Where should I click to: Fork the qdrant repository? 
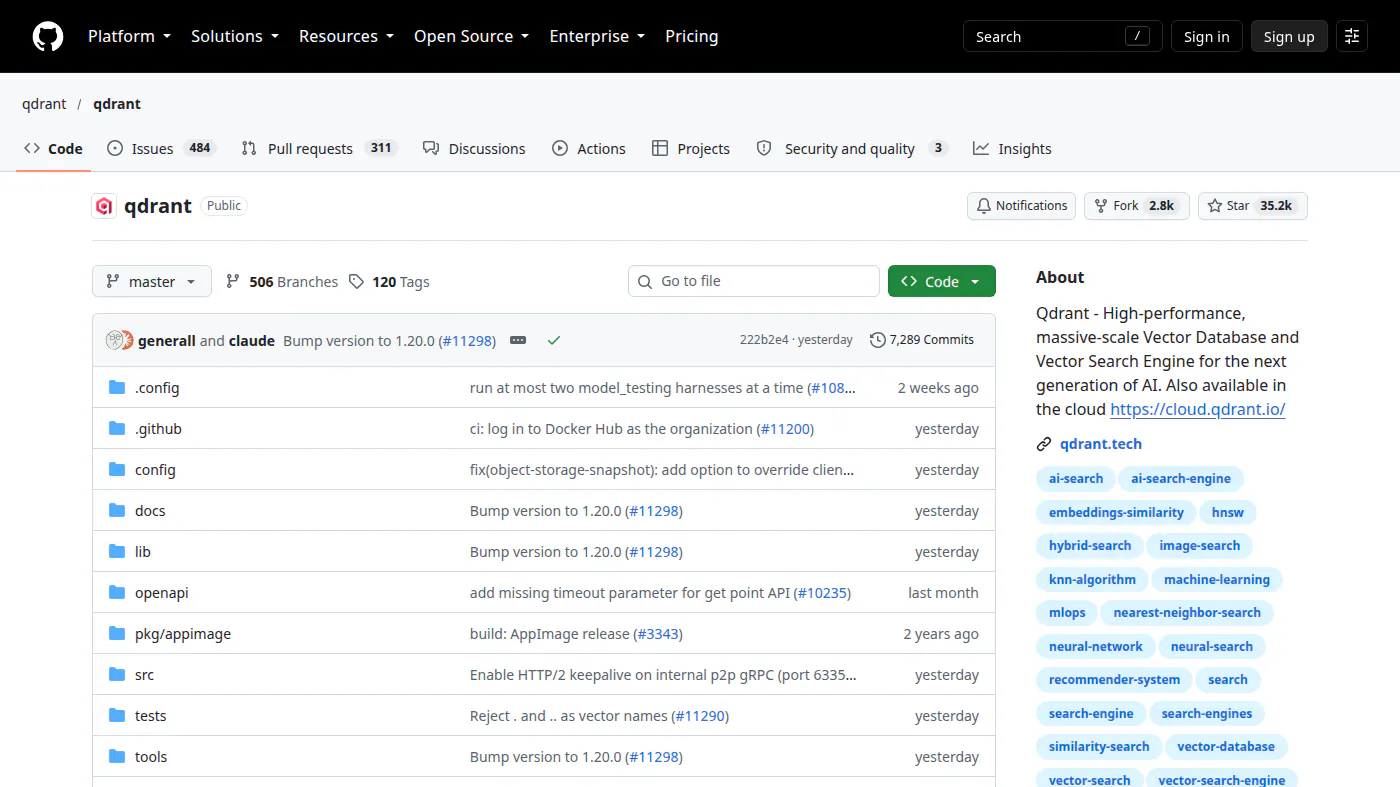click(1137, 206)
